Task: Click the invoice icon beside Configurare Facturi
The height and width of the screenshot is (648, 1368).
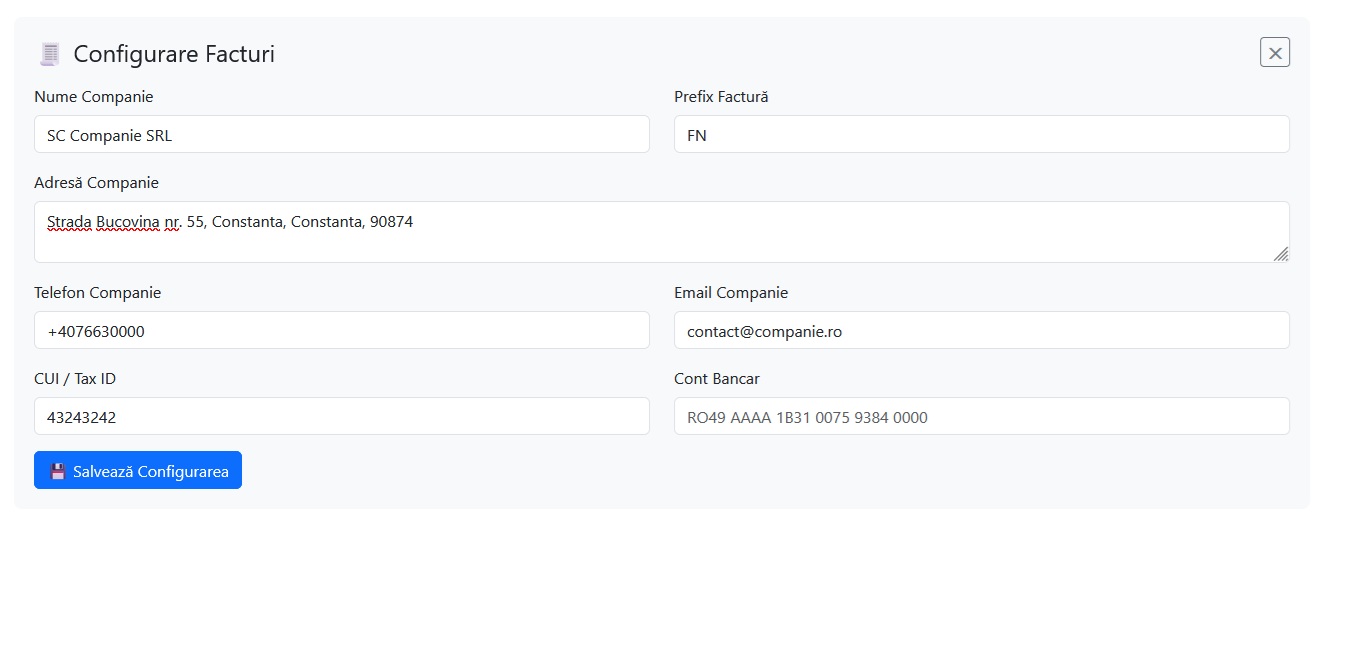Action: 49,54
